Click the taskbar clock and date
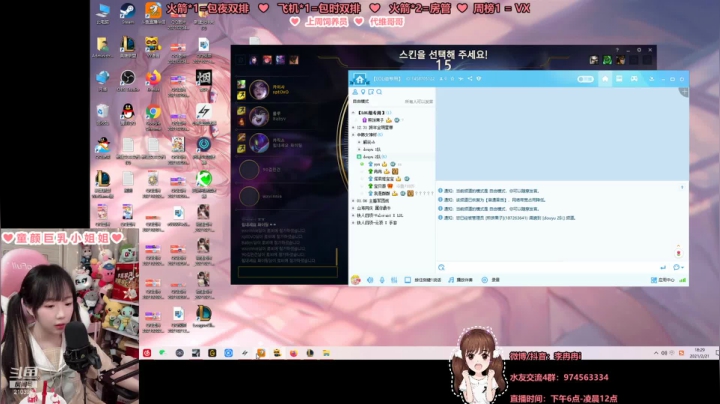The width and height of the screenshot is (720, 404). (x=700, y=353)
